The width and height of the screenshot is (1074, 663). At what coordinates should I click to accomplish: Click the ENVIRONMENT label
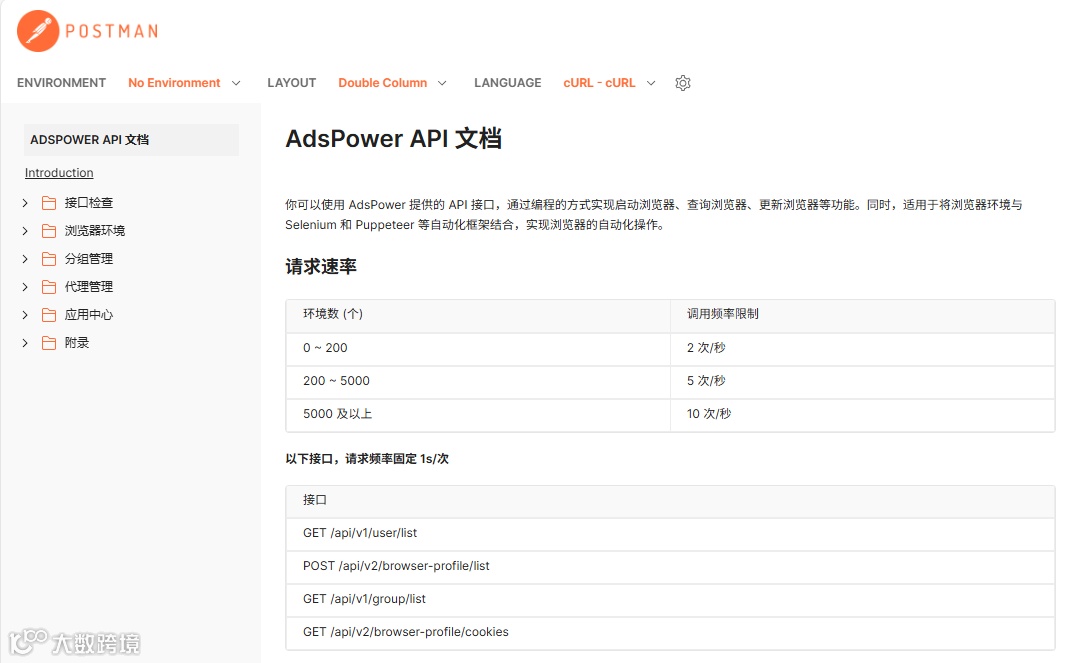(62, 83)
